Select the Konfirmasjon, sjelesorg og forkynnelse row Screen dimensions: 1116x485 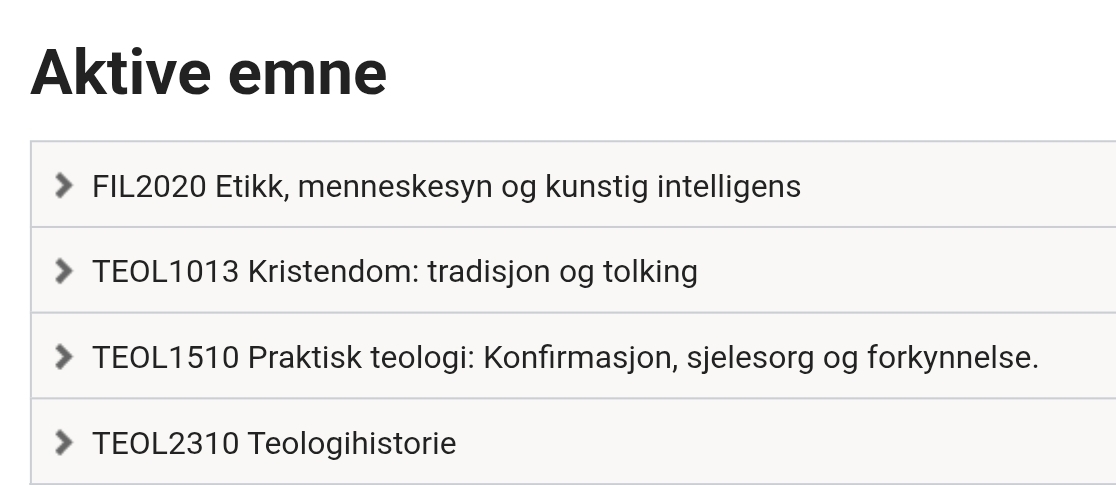760,357
